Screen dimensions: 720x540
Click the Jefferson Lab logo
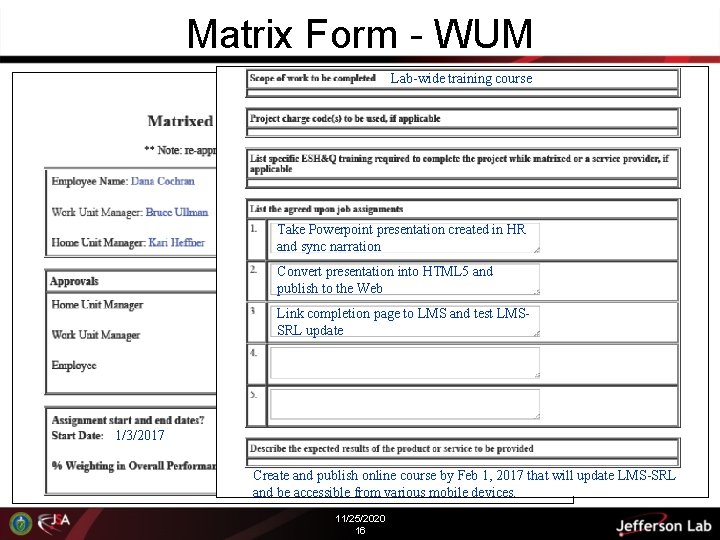(663, 524)
